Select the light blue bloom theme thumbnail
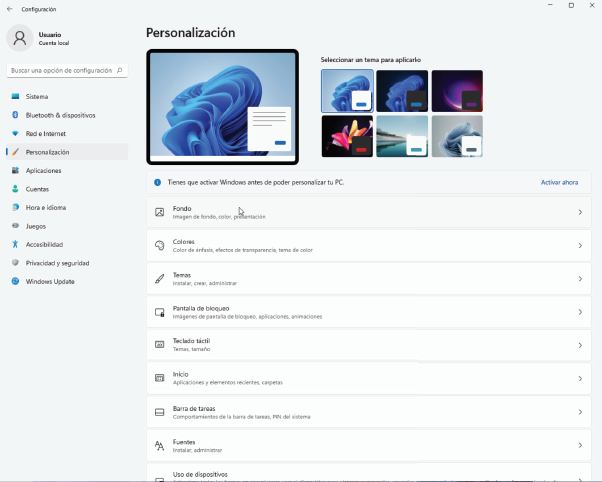 (347, 91)
